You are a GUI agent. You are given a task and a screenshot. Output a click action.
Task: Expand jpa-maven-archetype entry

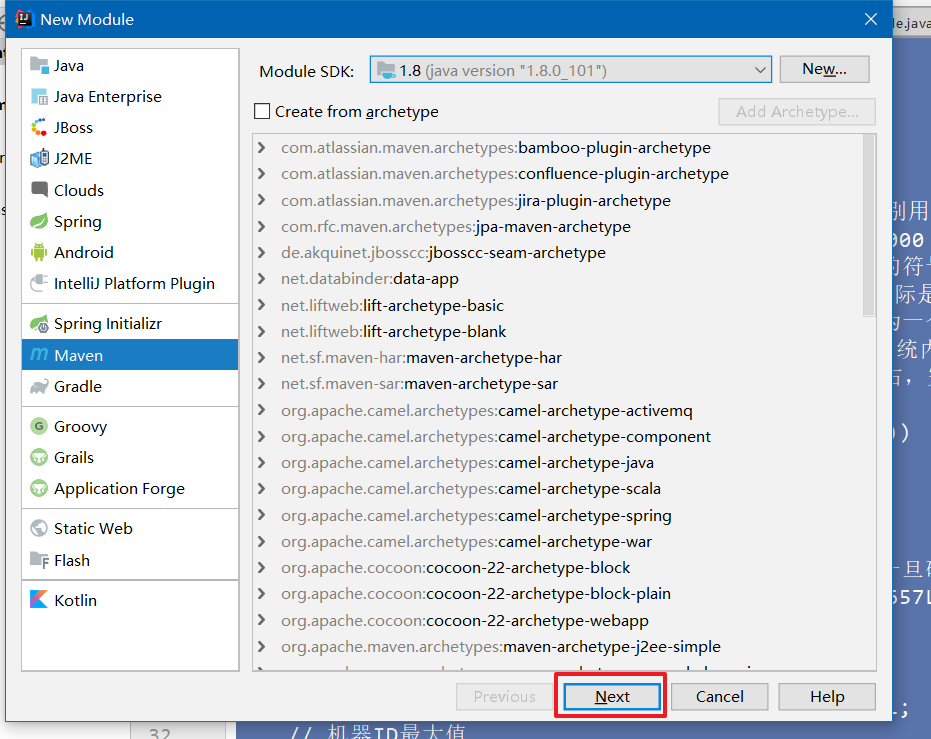tap(262, 226)
